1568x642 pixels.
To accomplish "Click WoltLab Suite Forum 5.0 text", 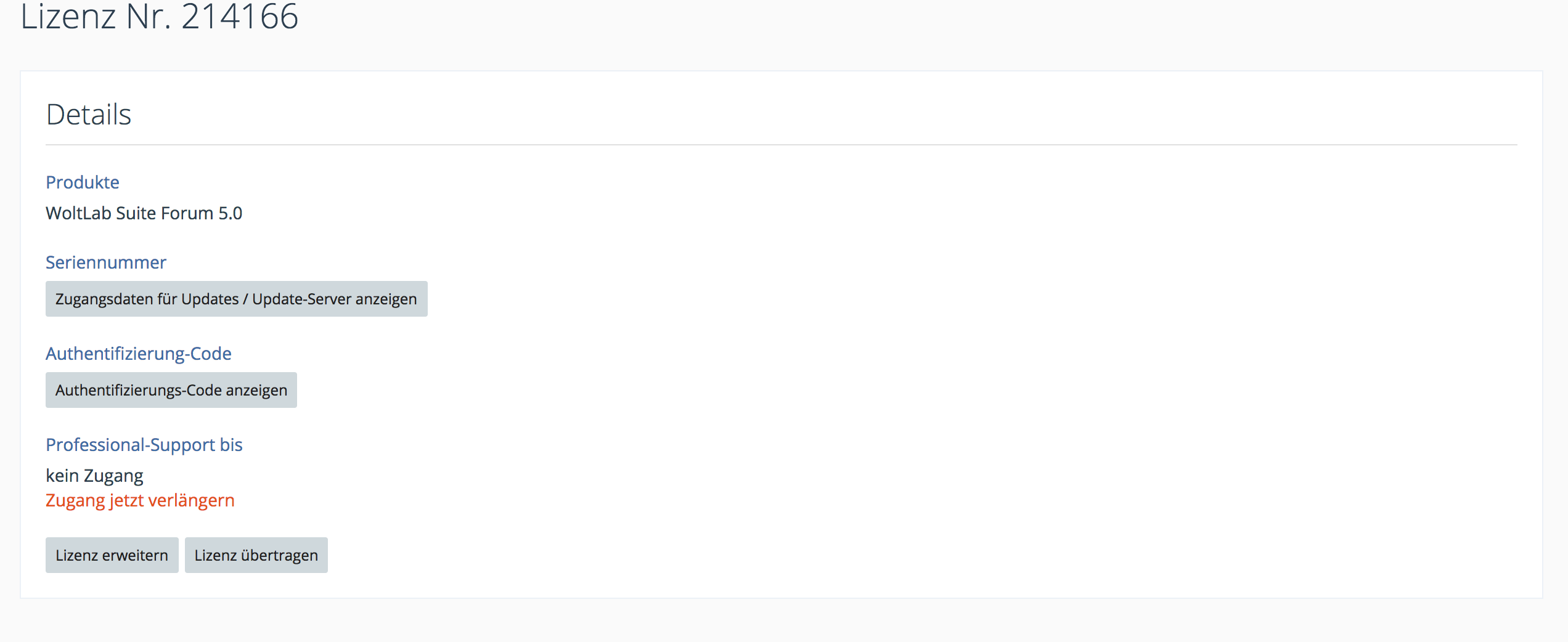I will pyautogui.click(x=144, y=213).
